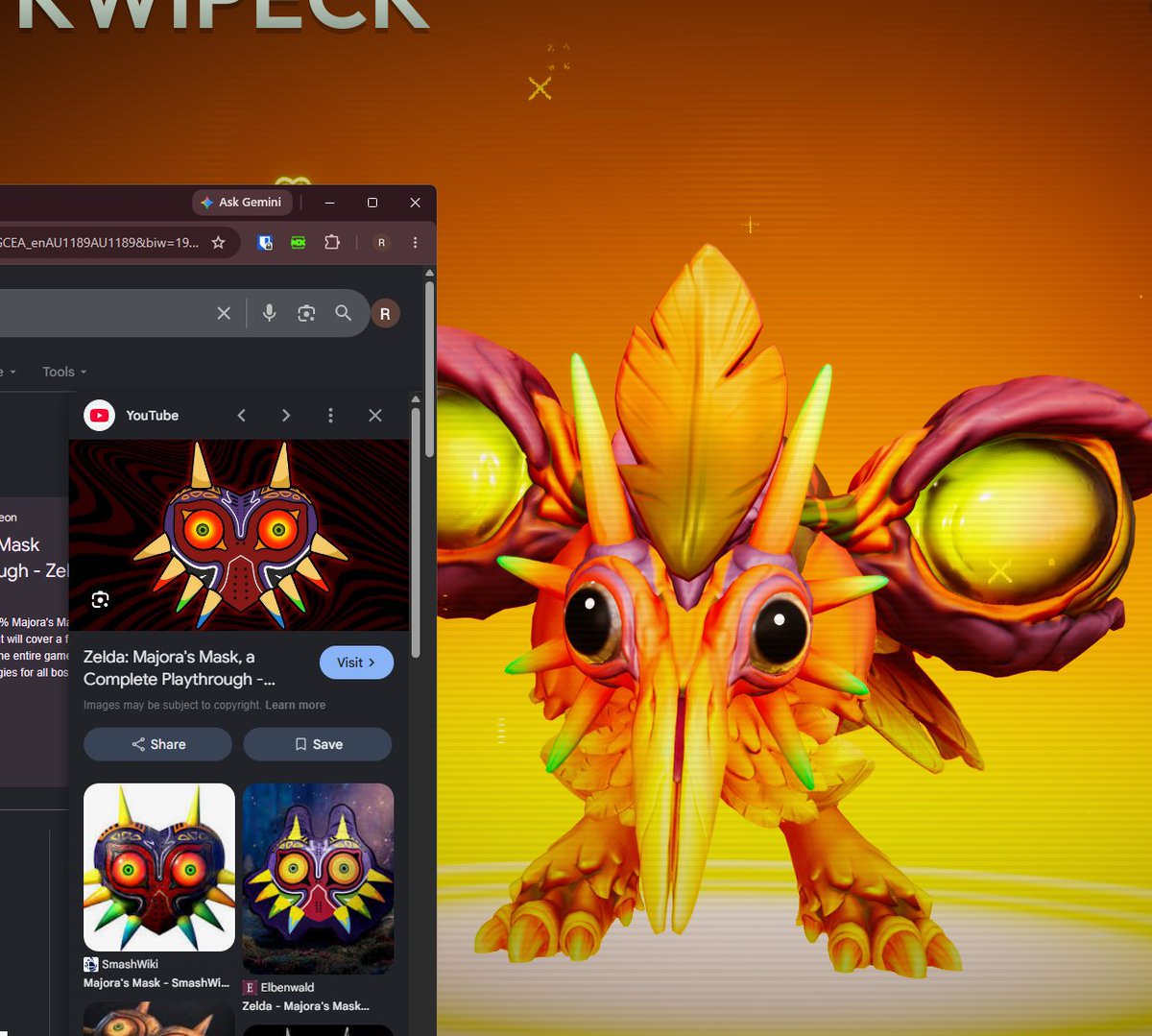Open the green HDX extension icon
This screenshot has height=1036, width=1152.
(299, 243)
